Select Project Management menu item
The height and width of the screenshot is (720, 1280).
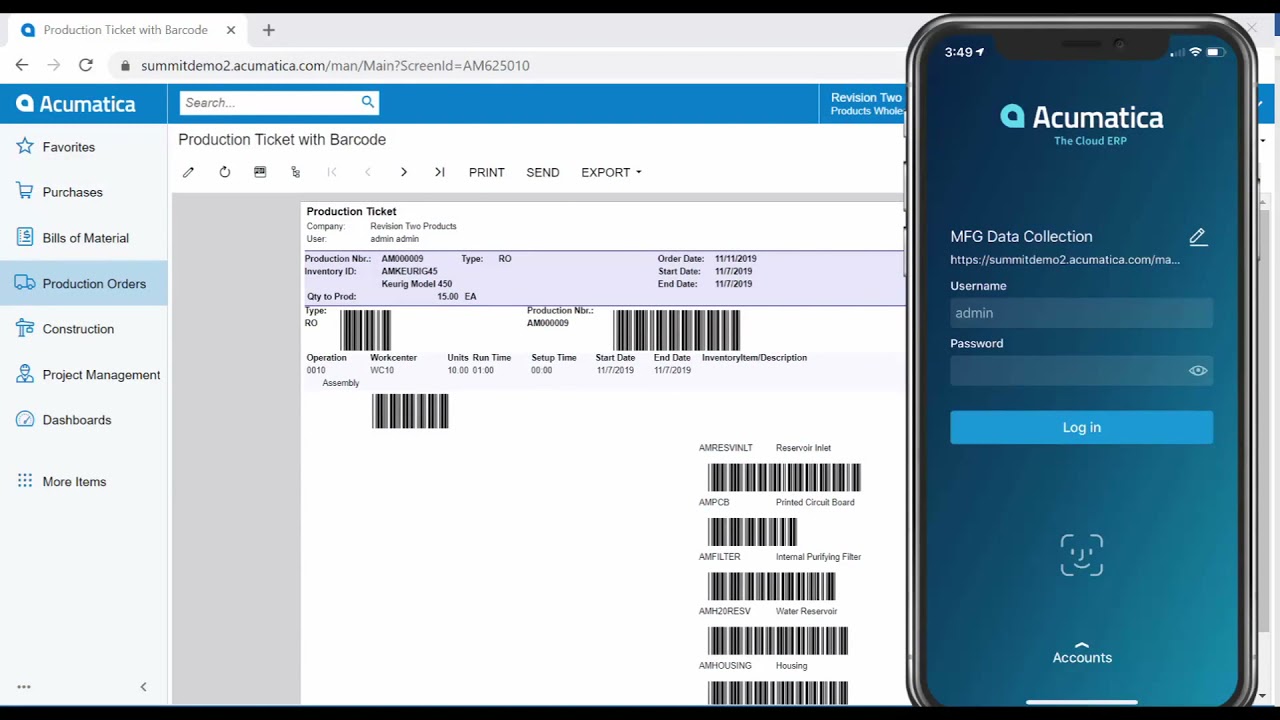(84, 375)
